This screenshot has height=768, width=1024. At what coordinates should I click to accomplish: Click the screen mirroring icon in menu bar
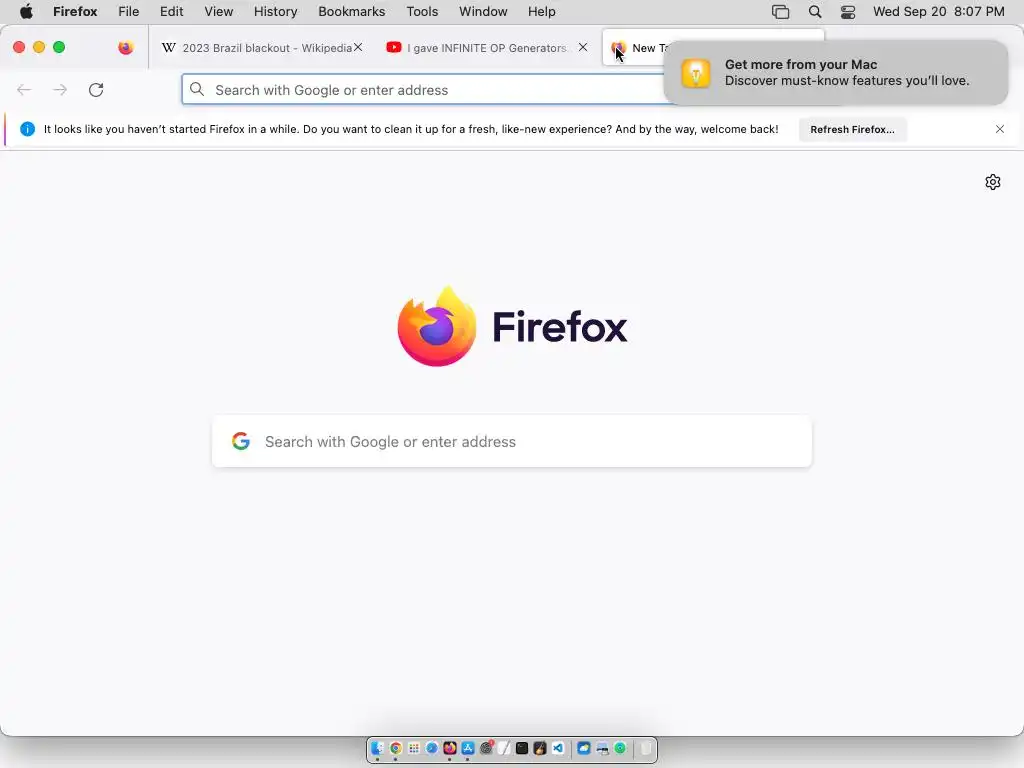coord(780,11)
